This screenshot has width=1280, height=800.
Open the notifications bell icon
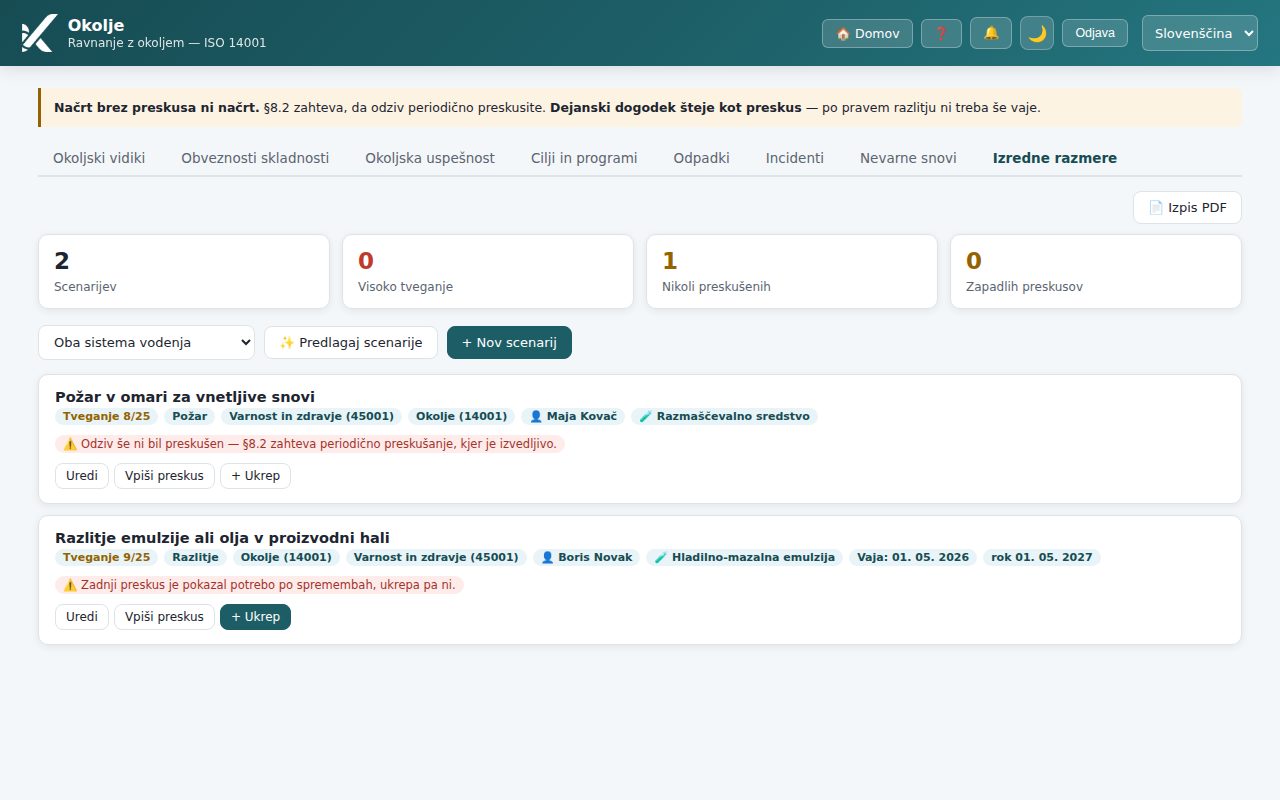pos(991,33)
